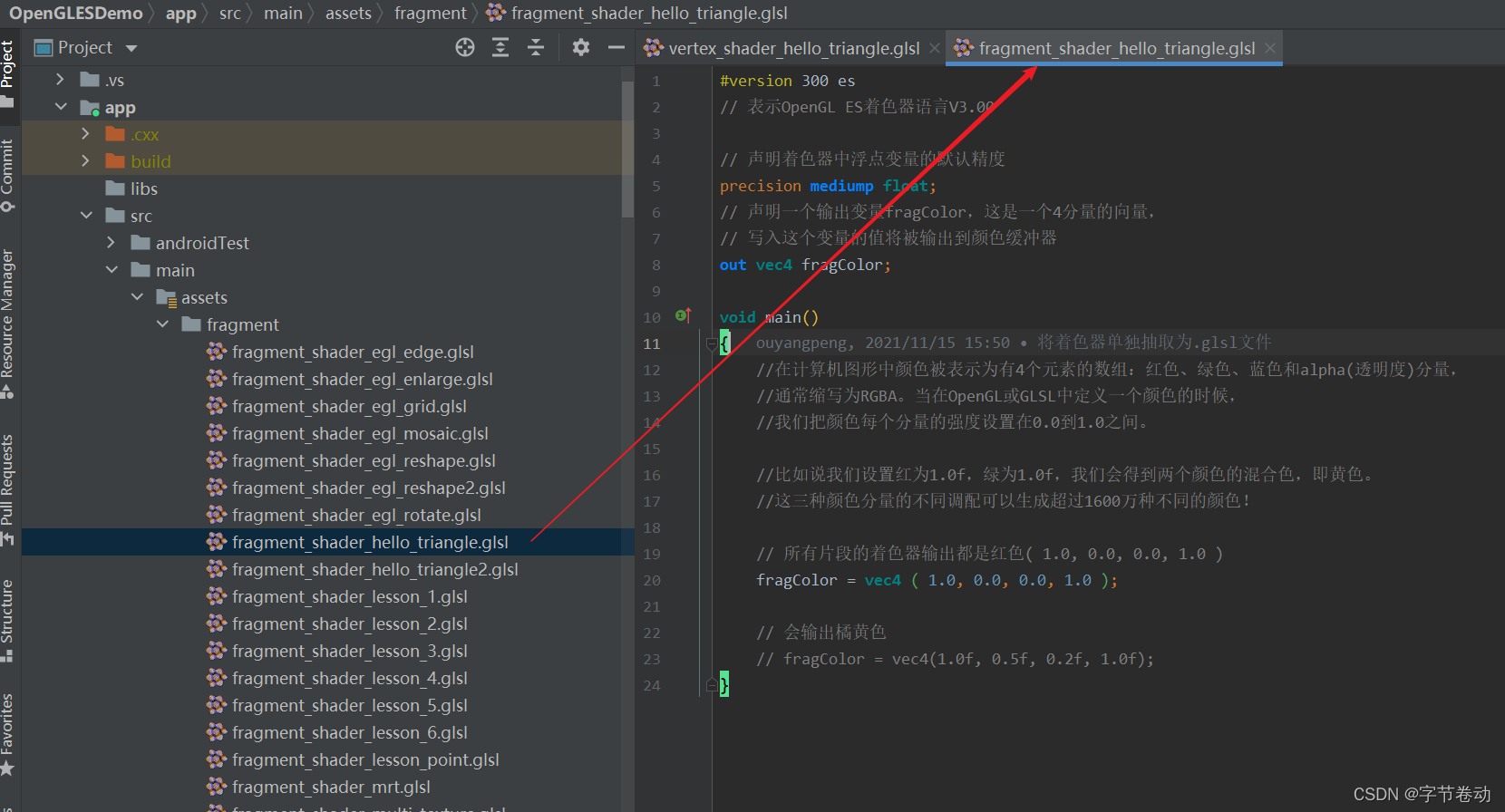Collapse the assets folder

pyautogui.click(x=136, y=297)
